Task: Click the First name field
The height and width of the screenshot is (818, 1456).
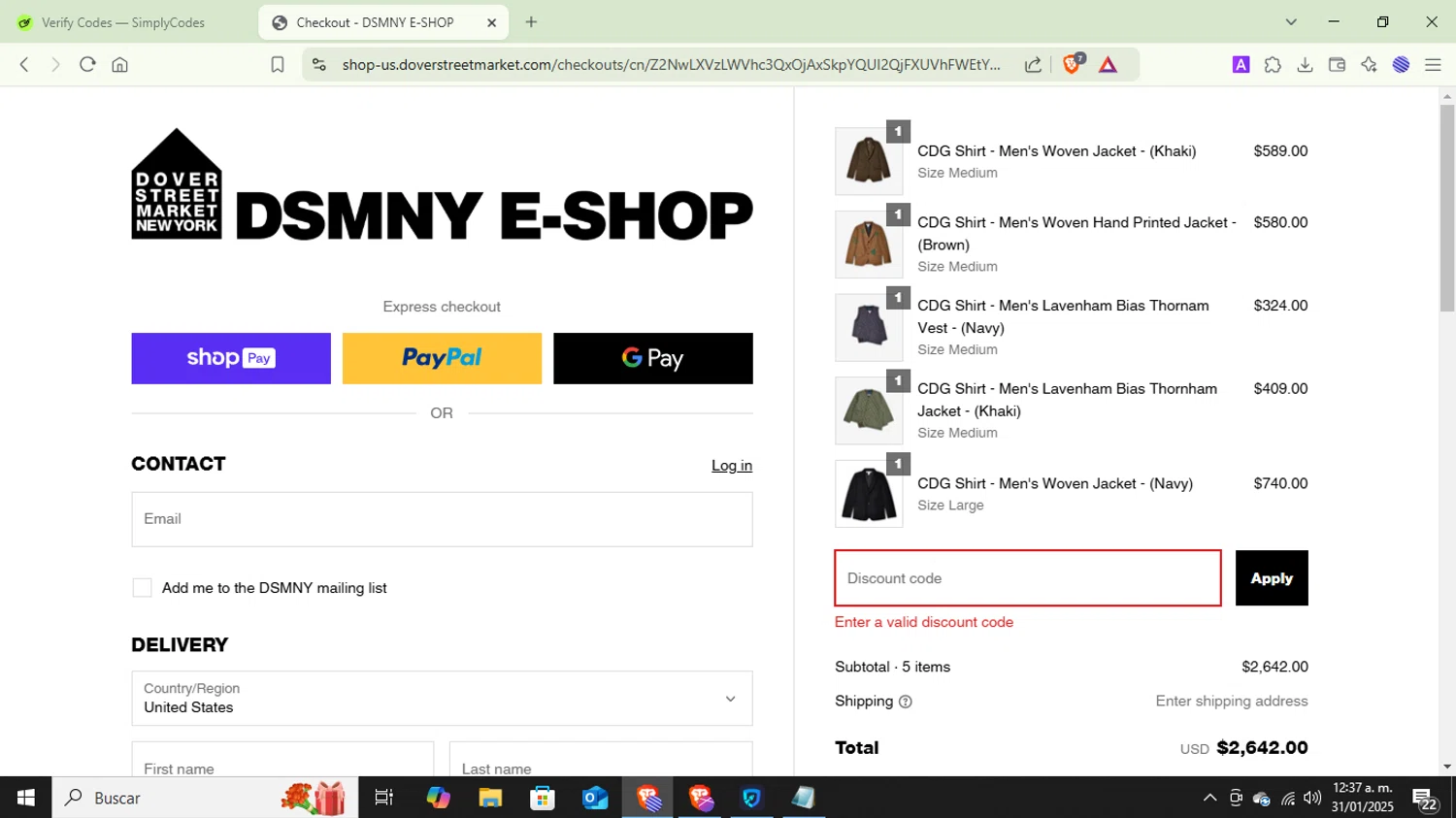Action: point(282,760)
